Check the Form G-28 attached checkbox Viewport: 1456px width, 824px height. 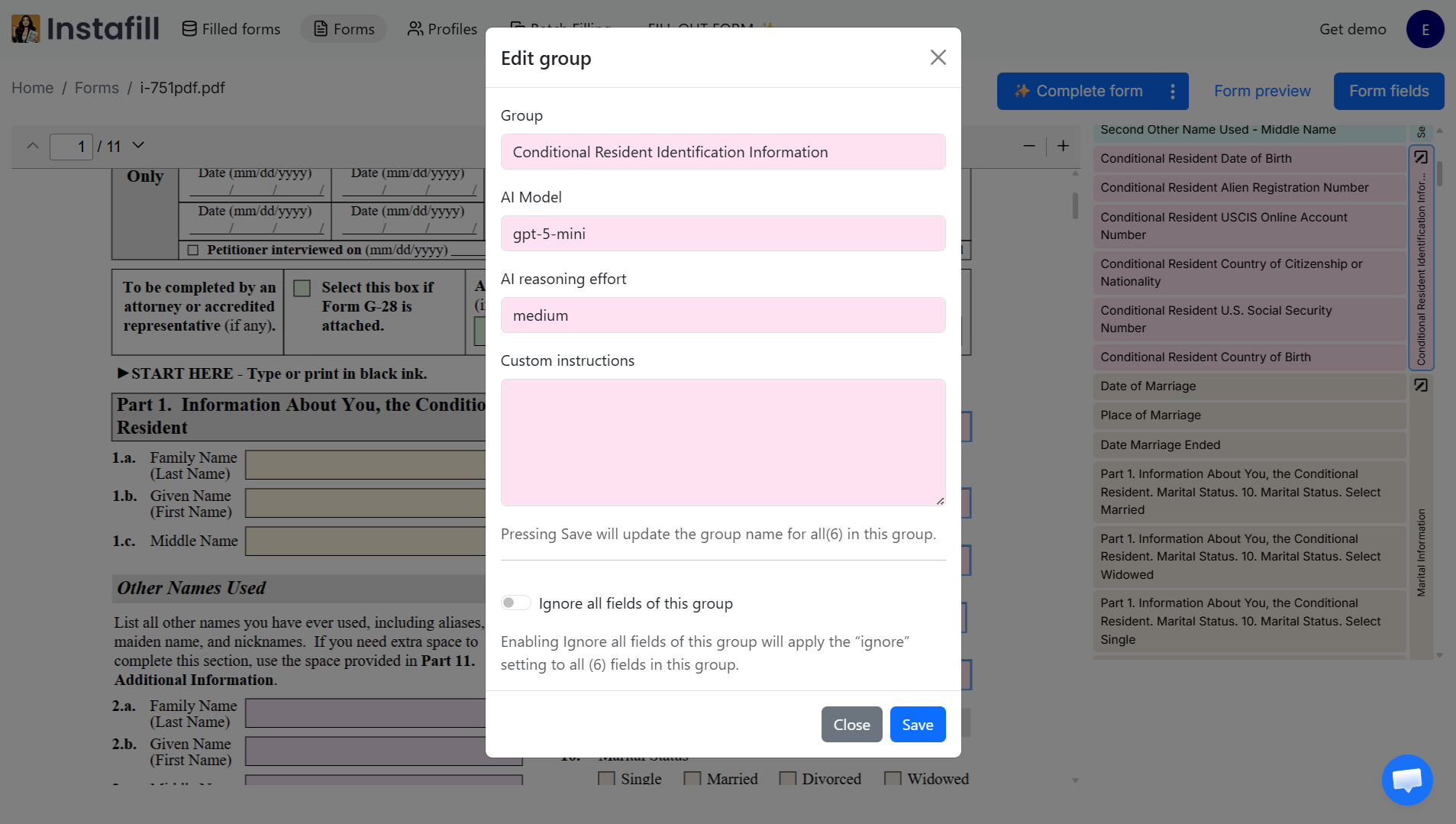click(x=302, y=287)
